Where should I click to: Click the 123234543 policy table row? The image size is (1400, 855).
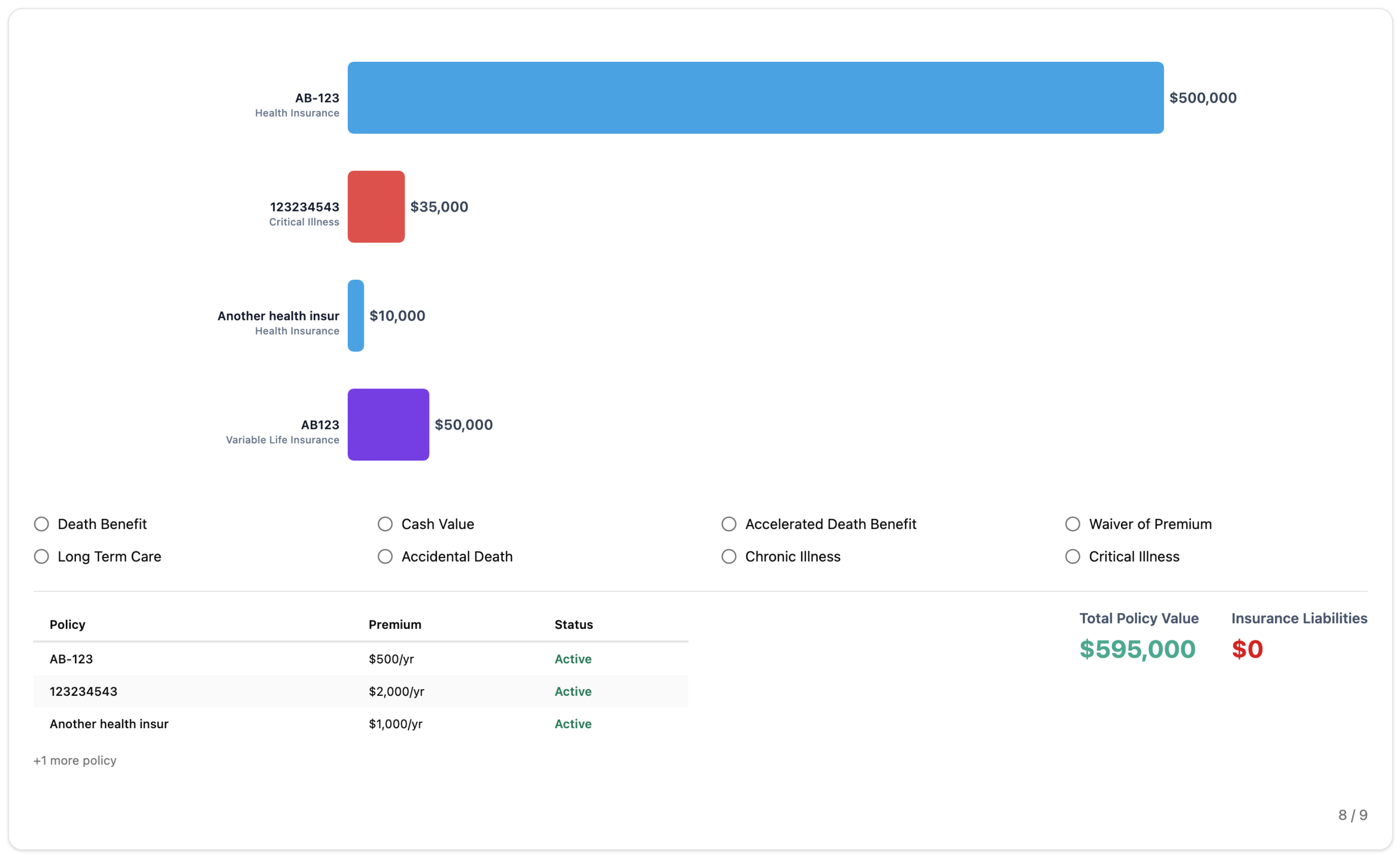(360, 691)
